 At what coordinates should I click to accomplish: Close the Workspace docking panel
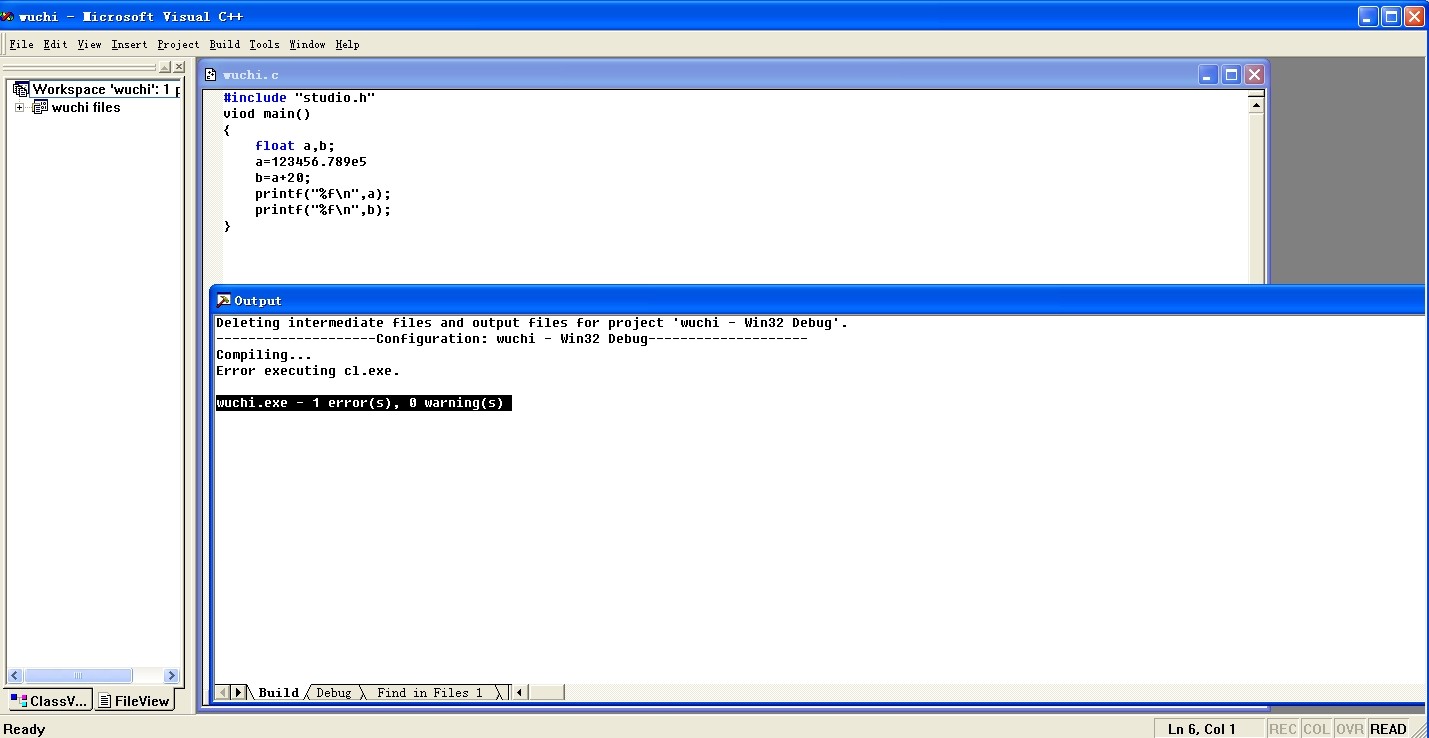tap(179, 67)
